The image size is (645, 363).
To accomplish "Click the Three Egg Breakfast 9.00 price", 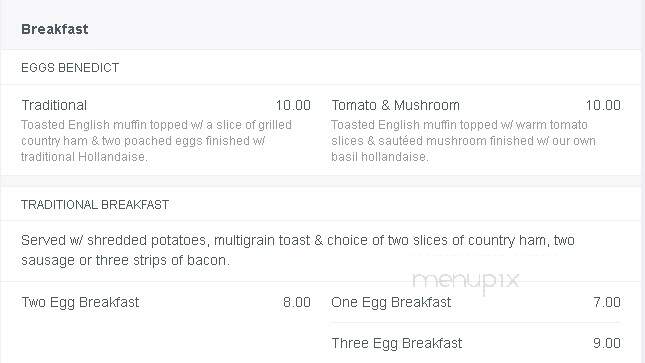I will tap(607, 343).
